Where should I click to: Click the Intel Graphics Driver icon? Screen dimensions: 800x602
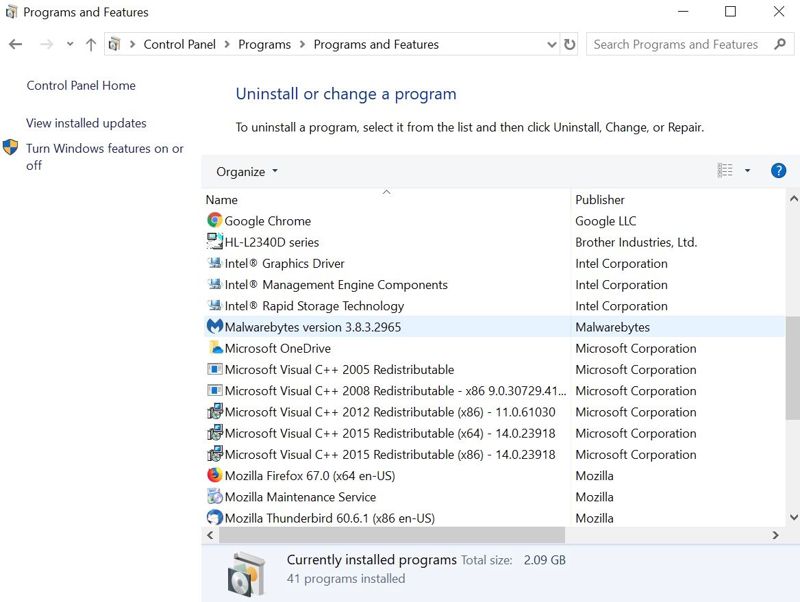pyautogui.click(x=215, y=263)
